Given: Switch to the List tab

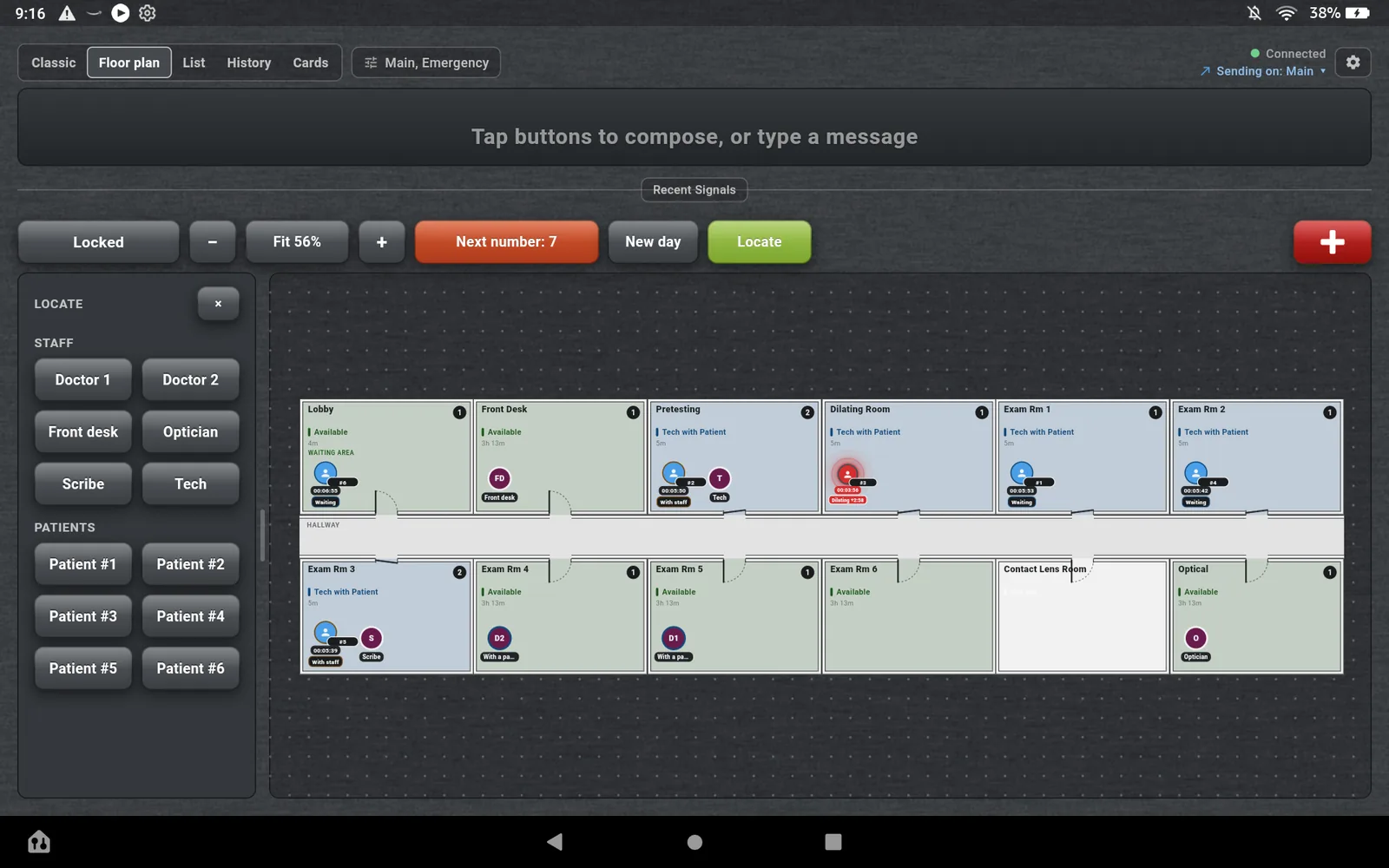Looking at the screenshot, I should coord(194,62).
